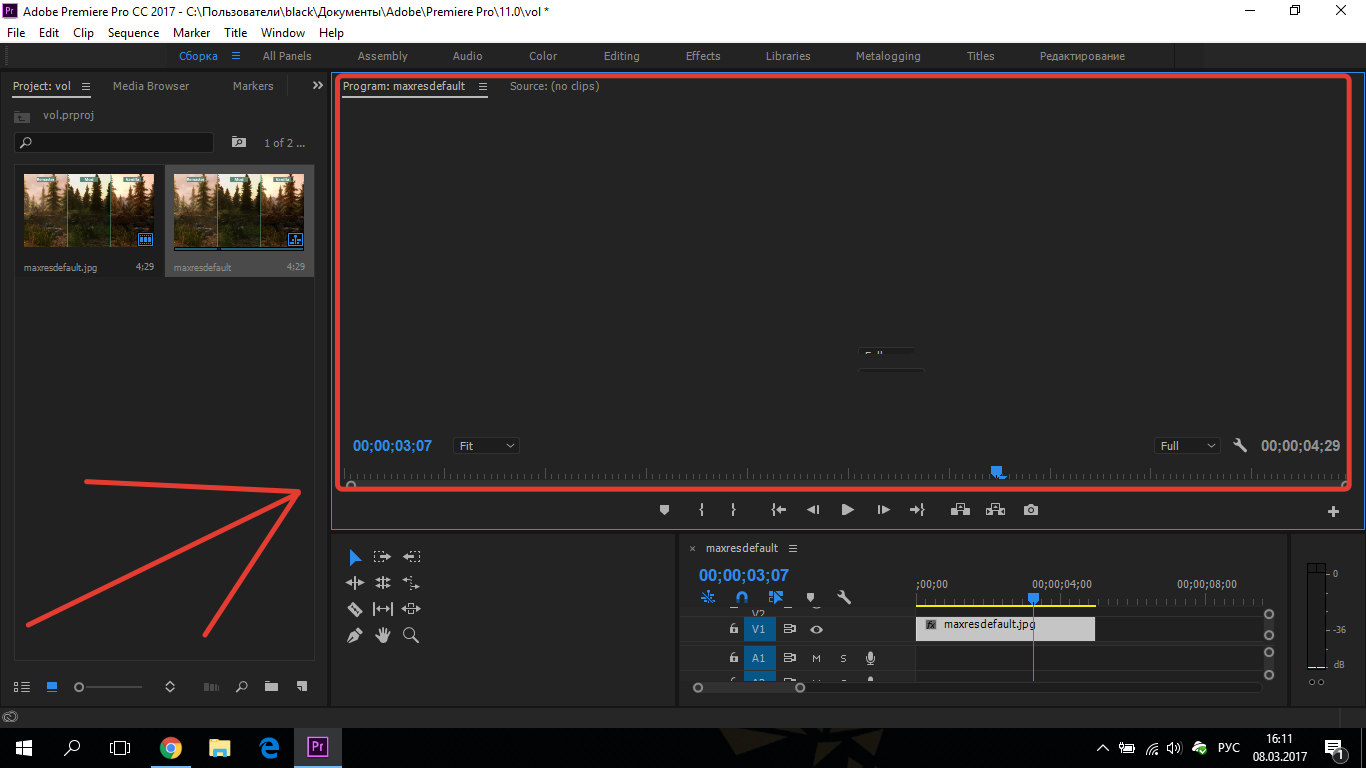Screen dimensions: 1366x768
Task: Select the Ripple Edit tool
Action: (355, 583)
